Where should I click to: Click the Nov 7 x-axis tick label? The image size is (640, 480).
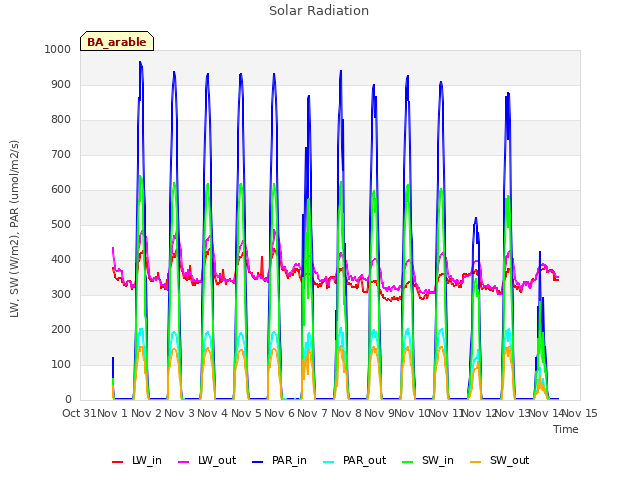[x=313, y=413]
